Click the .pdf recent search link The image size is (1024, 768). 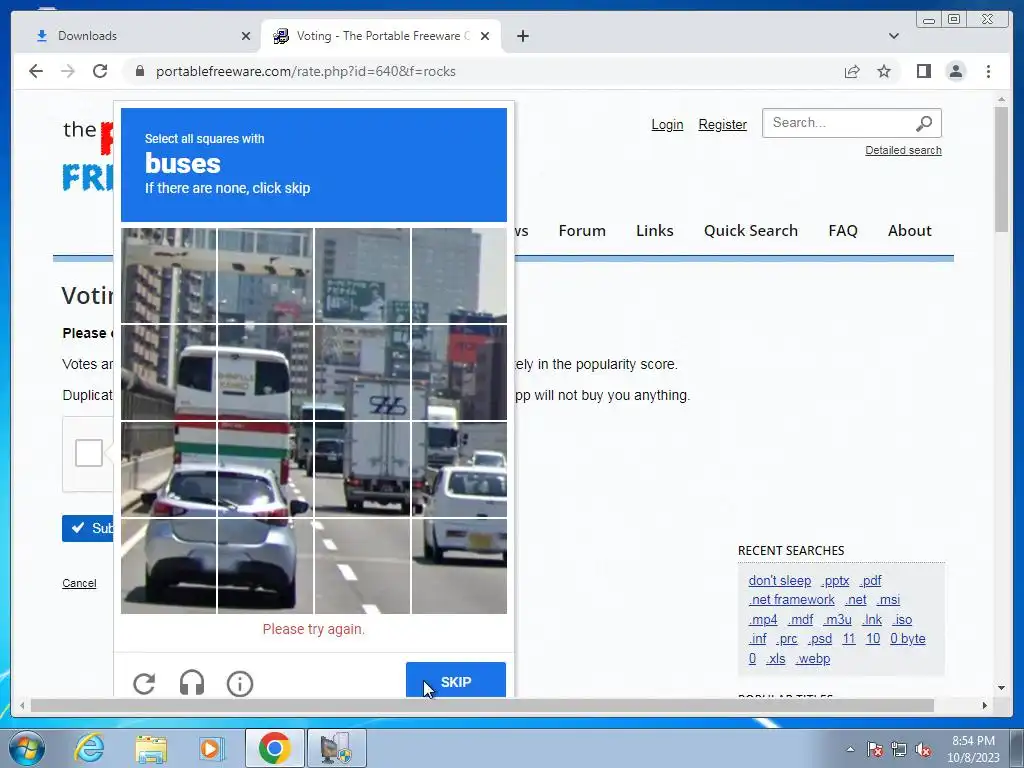coord(871,581)
